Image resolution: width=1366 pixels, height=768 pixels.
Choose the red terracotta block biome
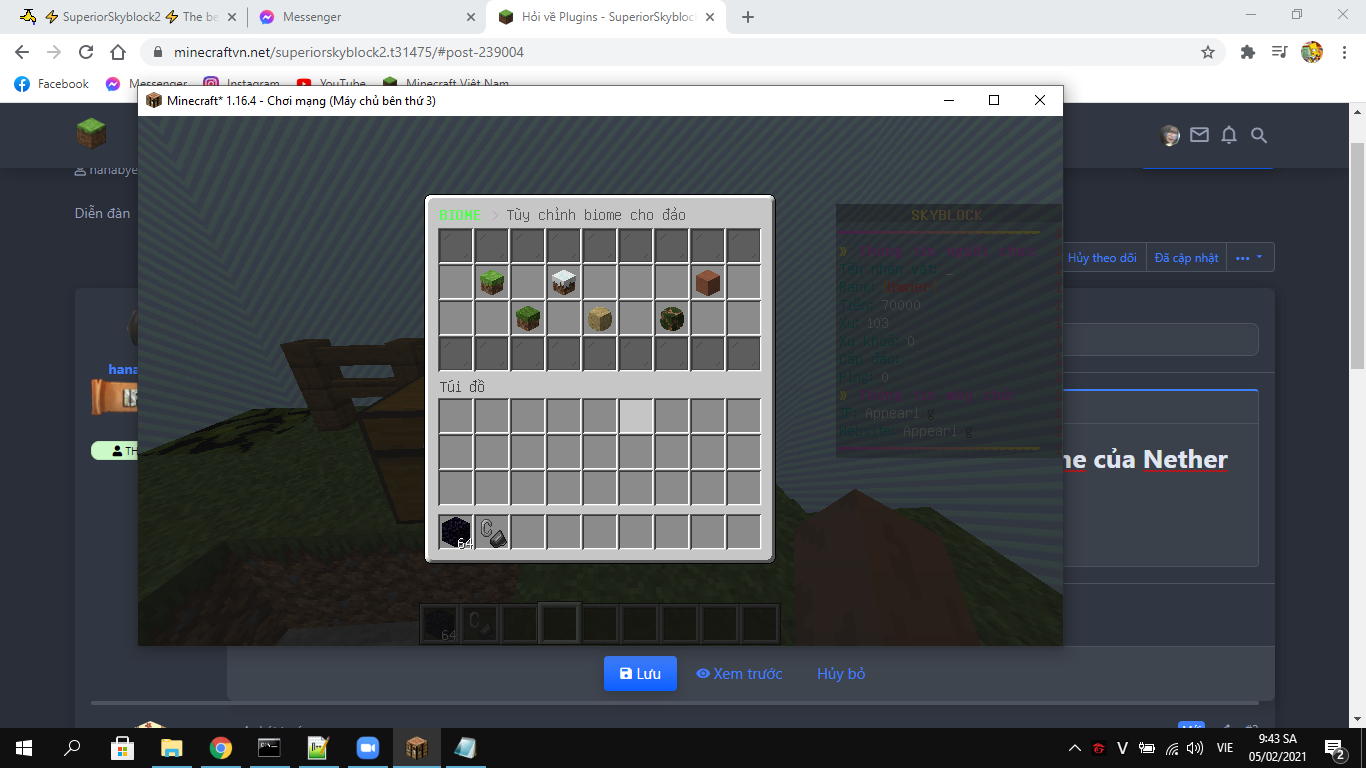point(708,282)
